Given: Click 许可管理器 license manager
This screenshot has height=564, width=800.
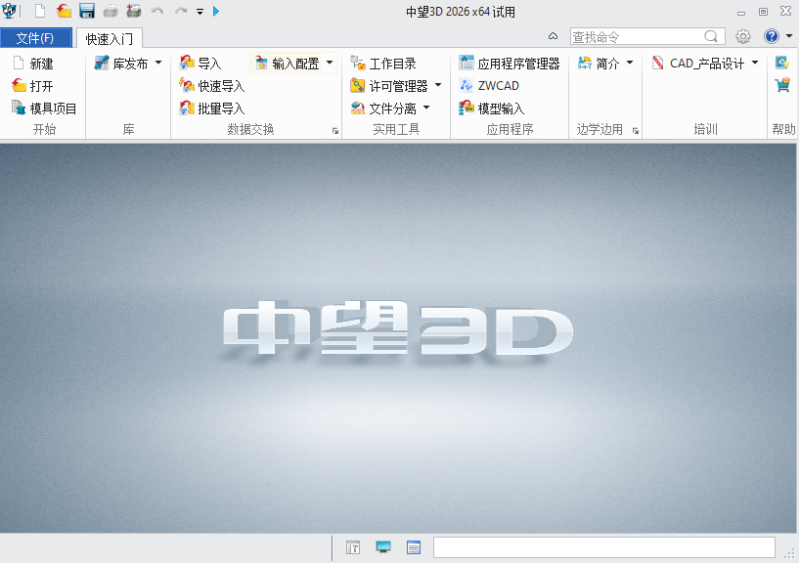Looking at the screenshot, I should (389, 86).
